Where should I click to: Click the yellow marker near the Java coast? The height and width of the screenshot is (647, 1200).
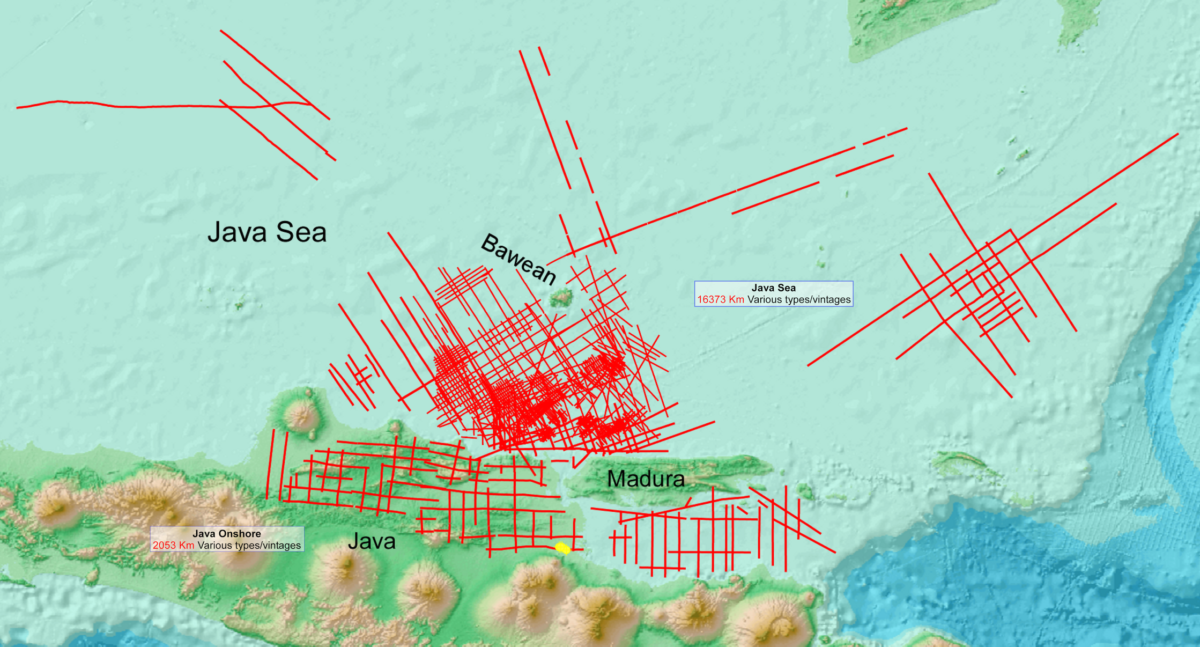pos(563,548)
